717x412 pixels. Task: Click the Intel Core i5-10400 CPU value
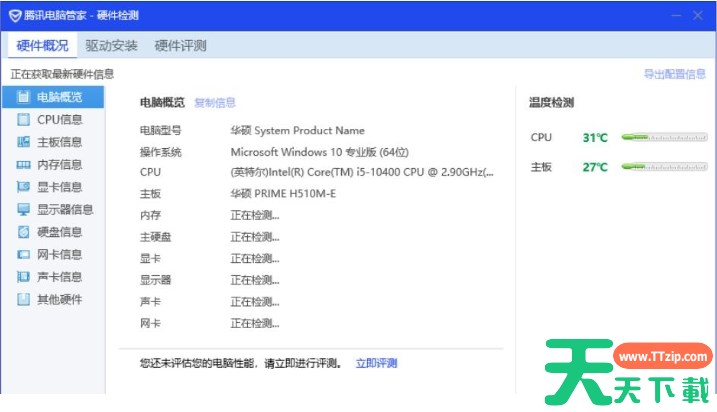[362, 172]
